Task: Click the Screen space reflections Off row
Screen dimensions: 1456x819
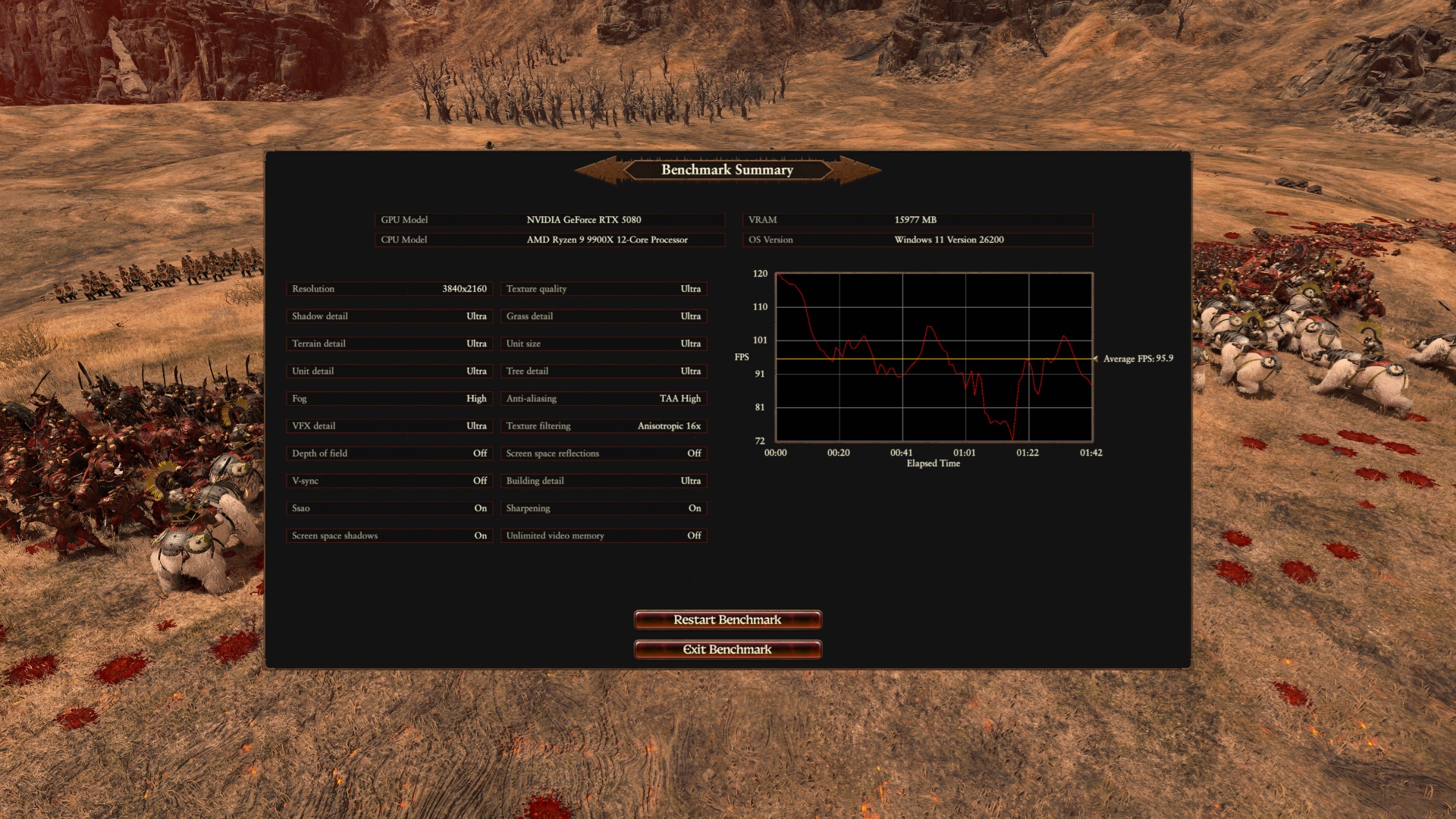Action: (x=604, y=453)
